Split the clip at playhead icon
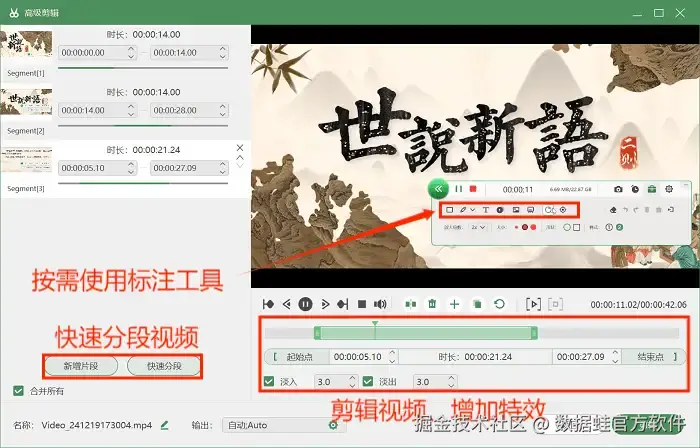The image size is (700, 448). (x=411, y=304)
